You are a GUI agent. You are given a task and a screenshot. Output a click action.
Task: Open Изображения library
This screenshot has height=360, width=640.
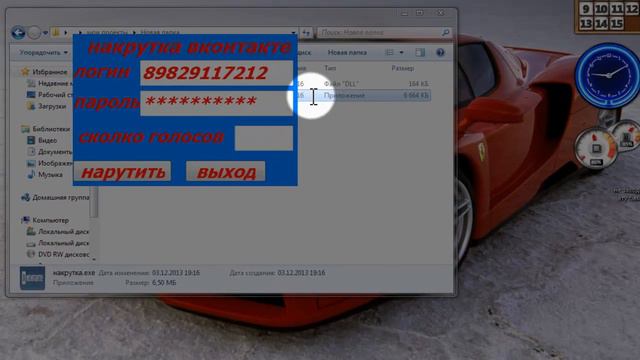(x=49, y=163)
